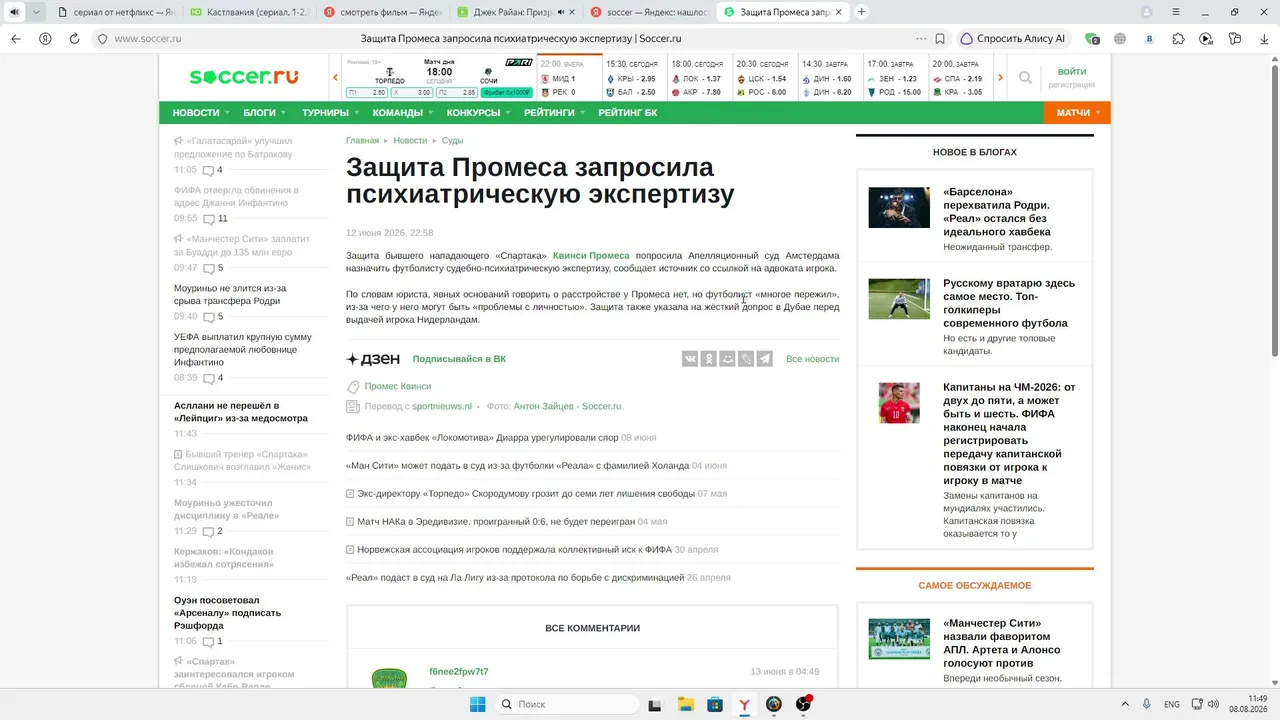The width and height of the screenshot is (1280, 720).
Task: Open a new browser tab
Action: [x=861, y=12]
